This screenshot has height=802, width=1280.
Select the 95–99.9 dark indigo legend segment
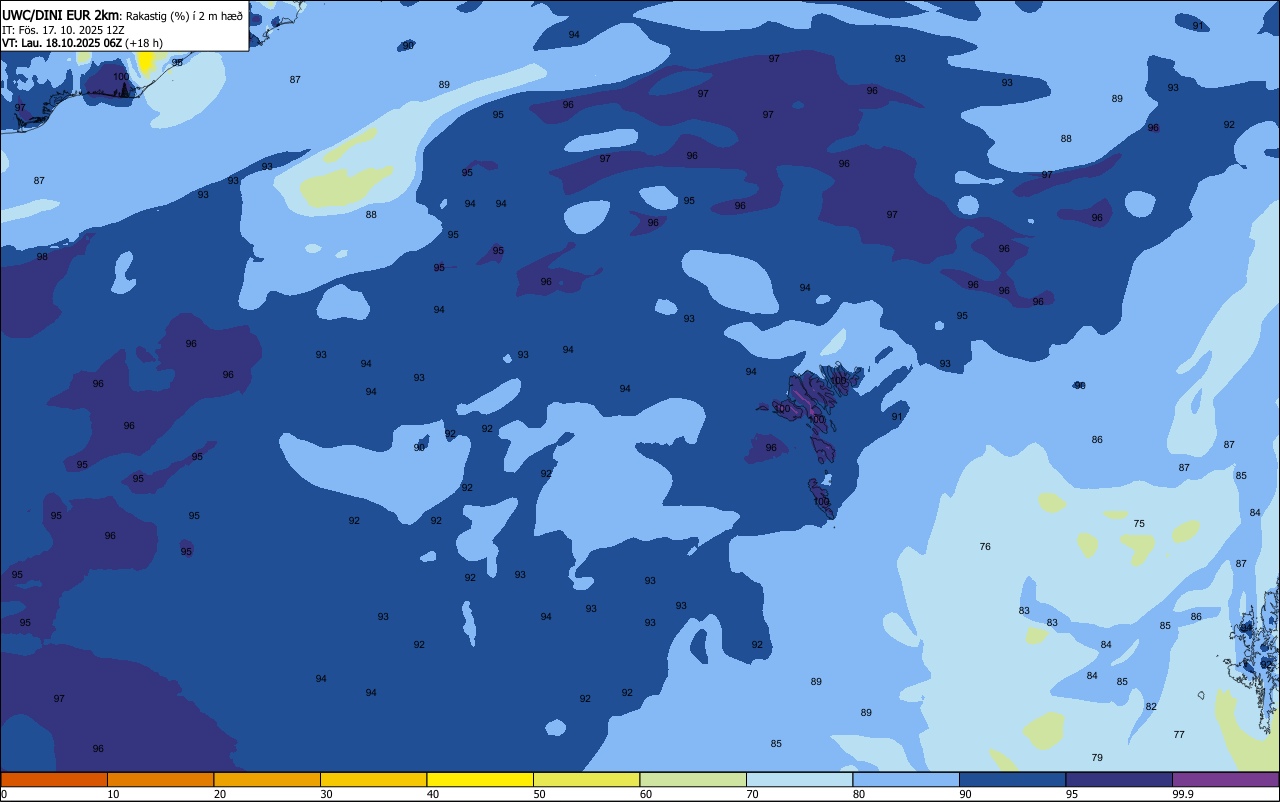(x=1119, y=779)
